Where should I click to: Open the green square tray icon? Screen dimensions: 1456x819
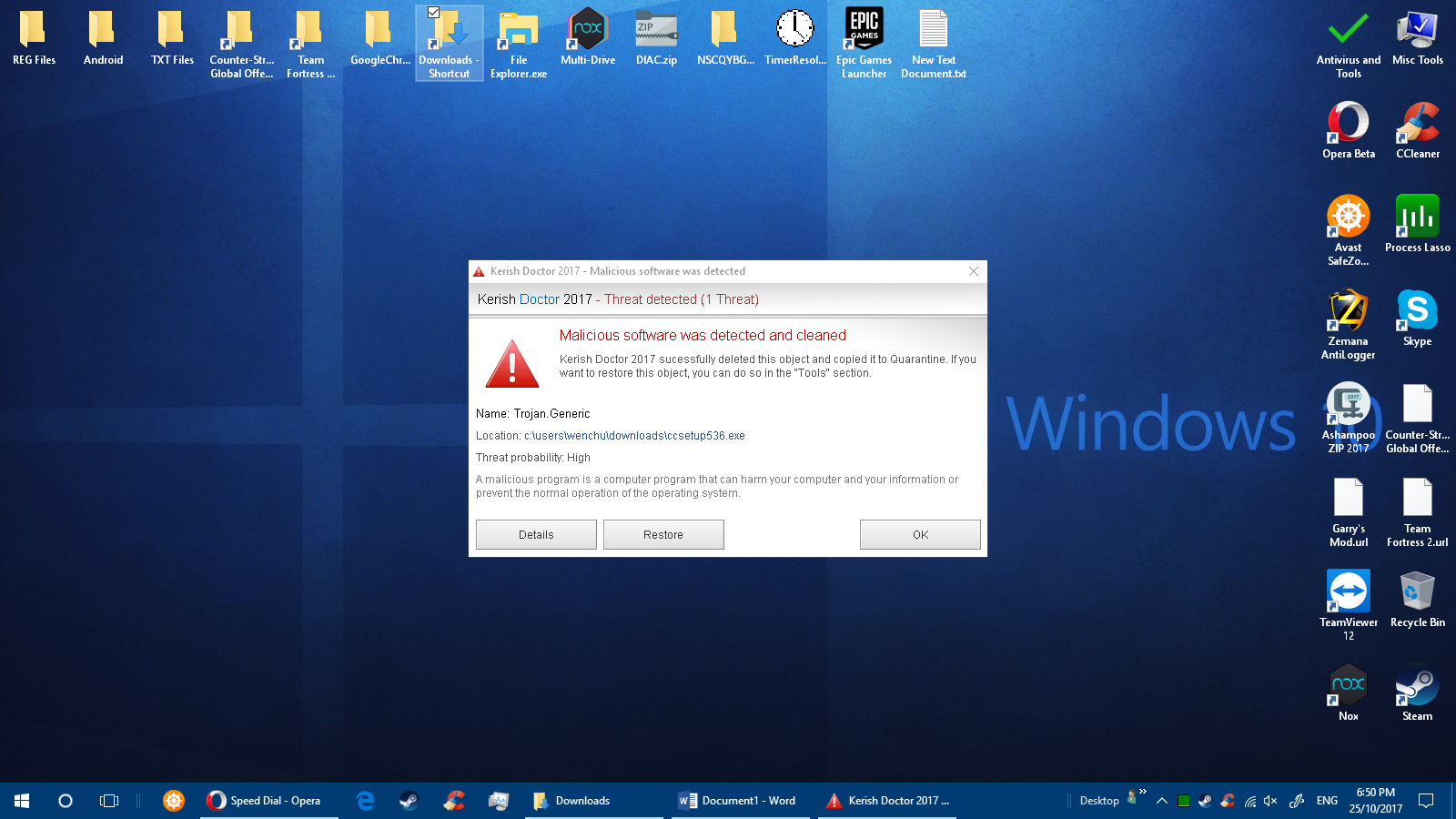(1184, 801)
